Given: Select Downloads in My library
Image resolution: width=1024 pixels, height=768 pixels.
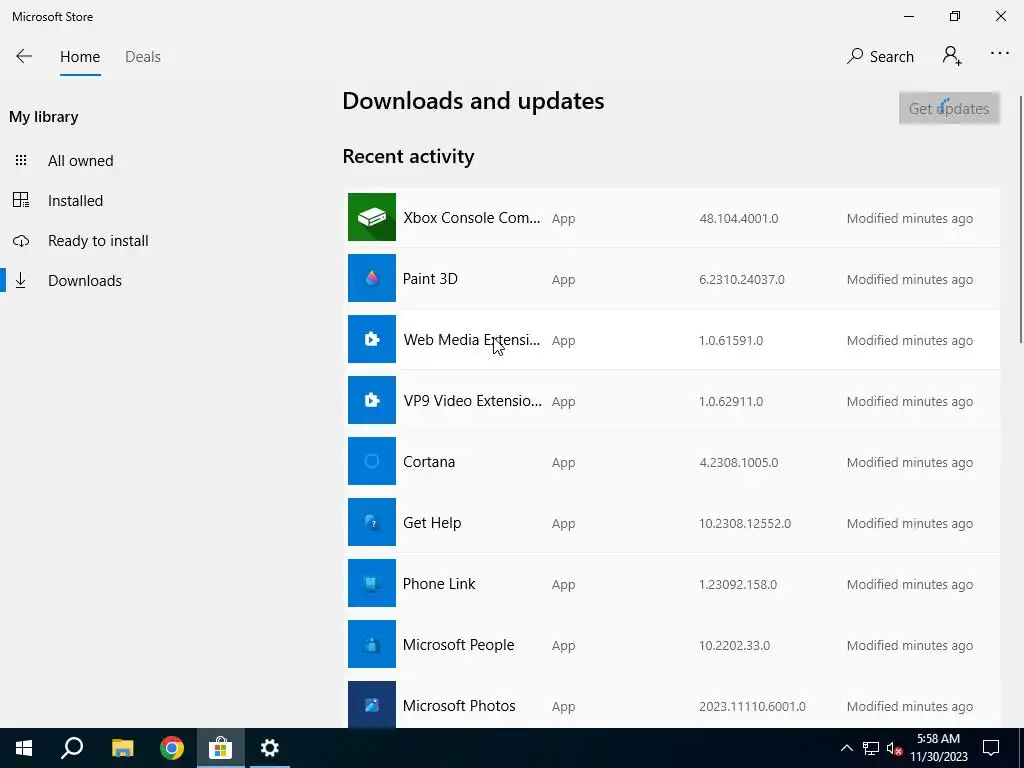Looking at the screenshot, I should click(x=85, y=281).
